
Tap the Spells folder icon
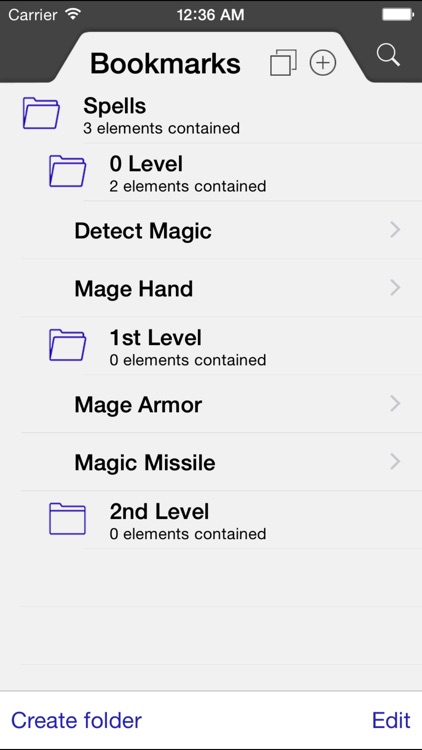tap(41, 113)
